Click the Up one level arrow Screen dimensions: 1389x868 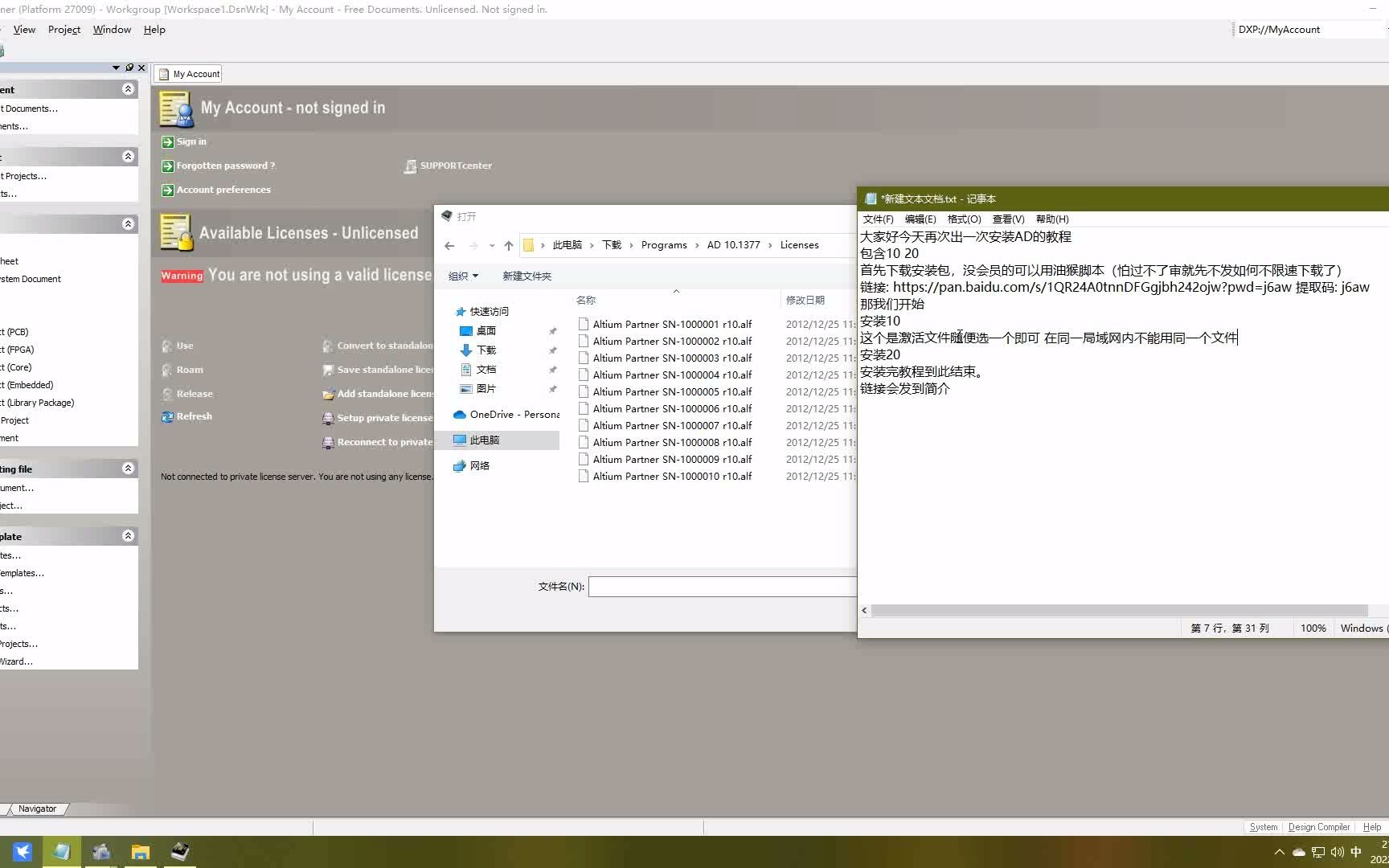point(508,246)
